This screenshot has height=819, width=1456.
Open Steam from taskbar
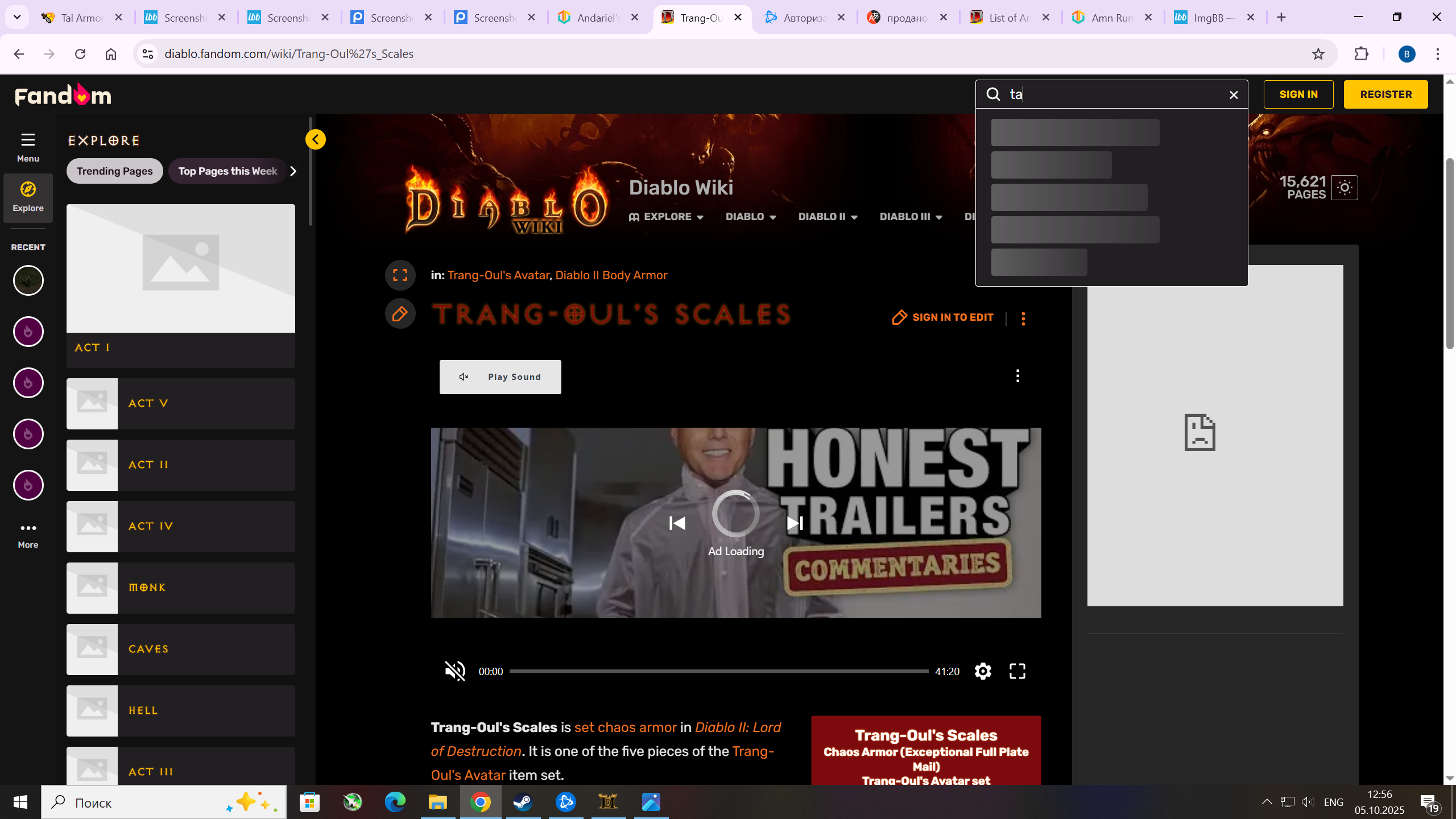click(523, 803)
